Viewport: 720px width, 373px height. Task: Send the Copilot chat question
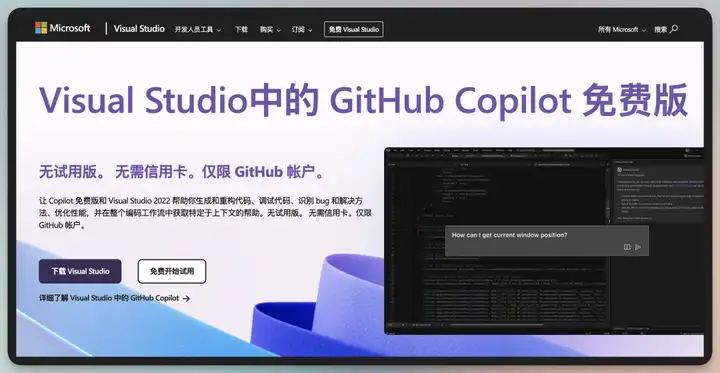pos(638,247)
